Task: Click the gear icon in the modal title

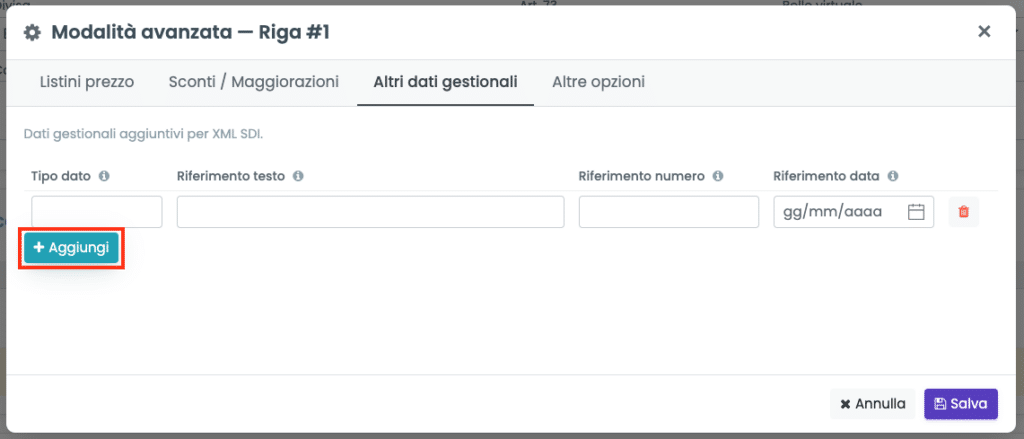Action: pyautogui.click(x=32, y=32)
